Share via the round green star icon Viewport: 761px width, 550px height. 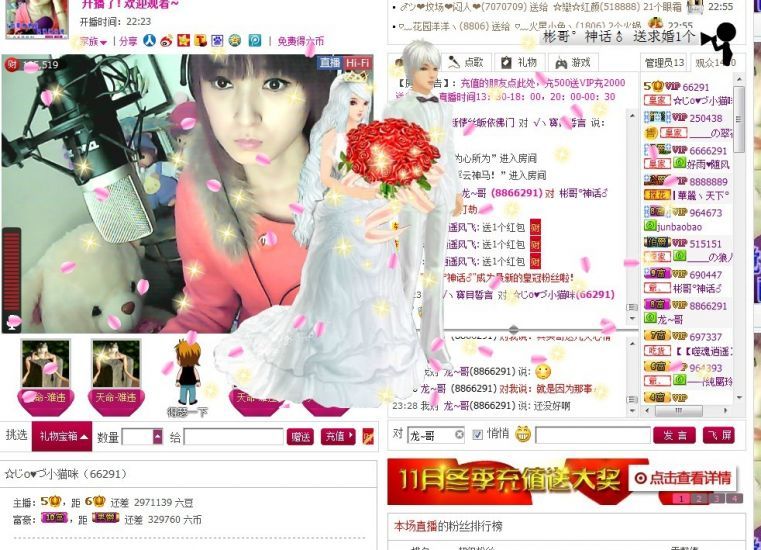[235, 41]
